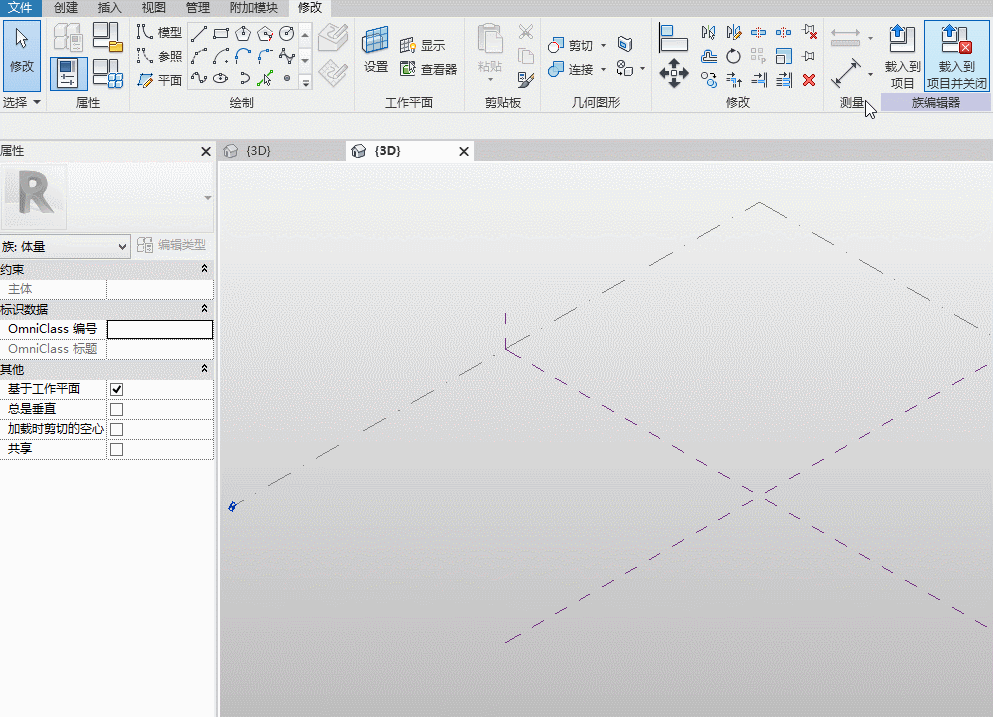Click the Align tool

673,37
